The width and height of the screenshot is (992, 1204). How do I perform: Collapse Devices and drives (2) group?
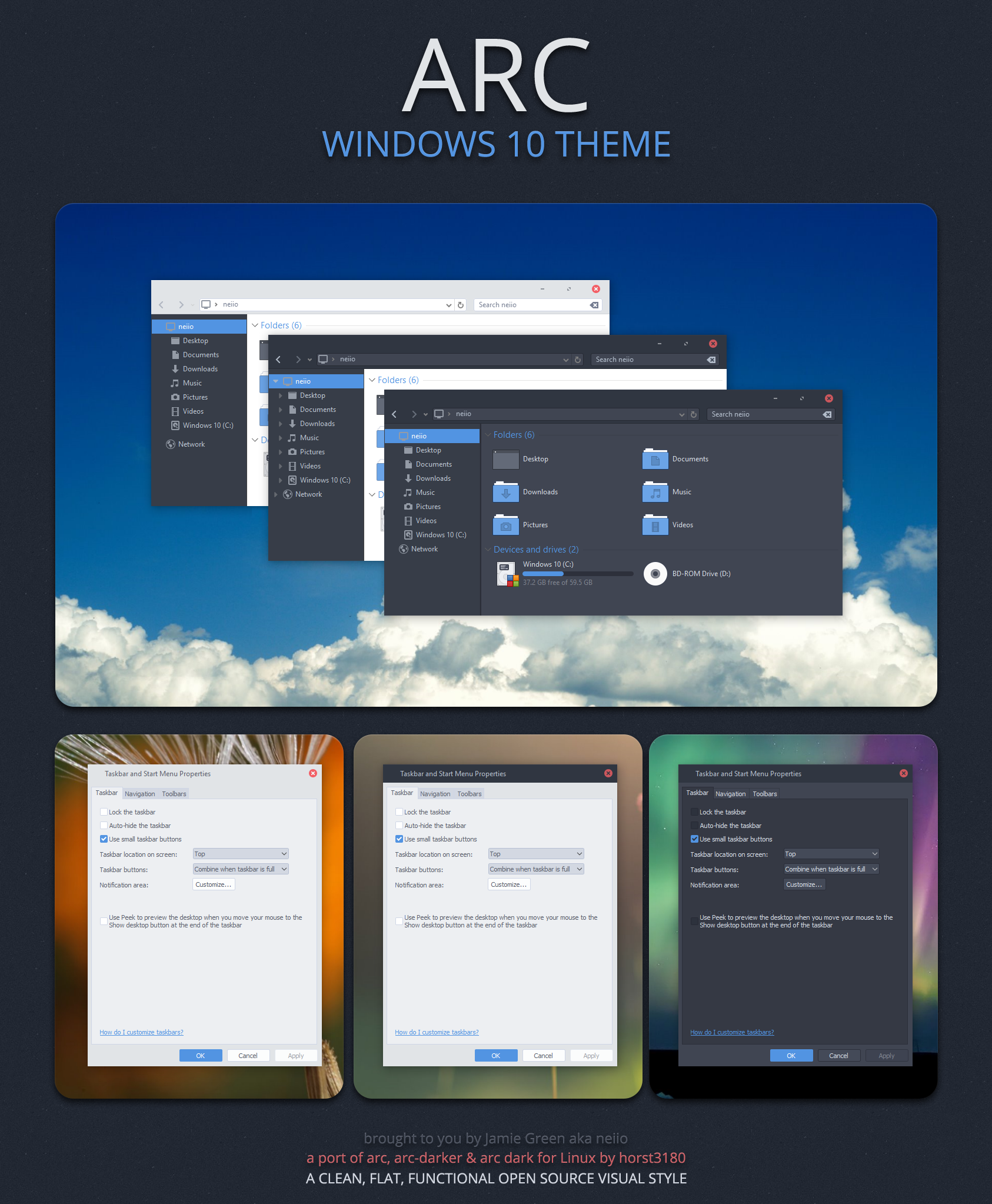488,550
